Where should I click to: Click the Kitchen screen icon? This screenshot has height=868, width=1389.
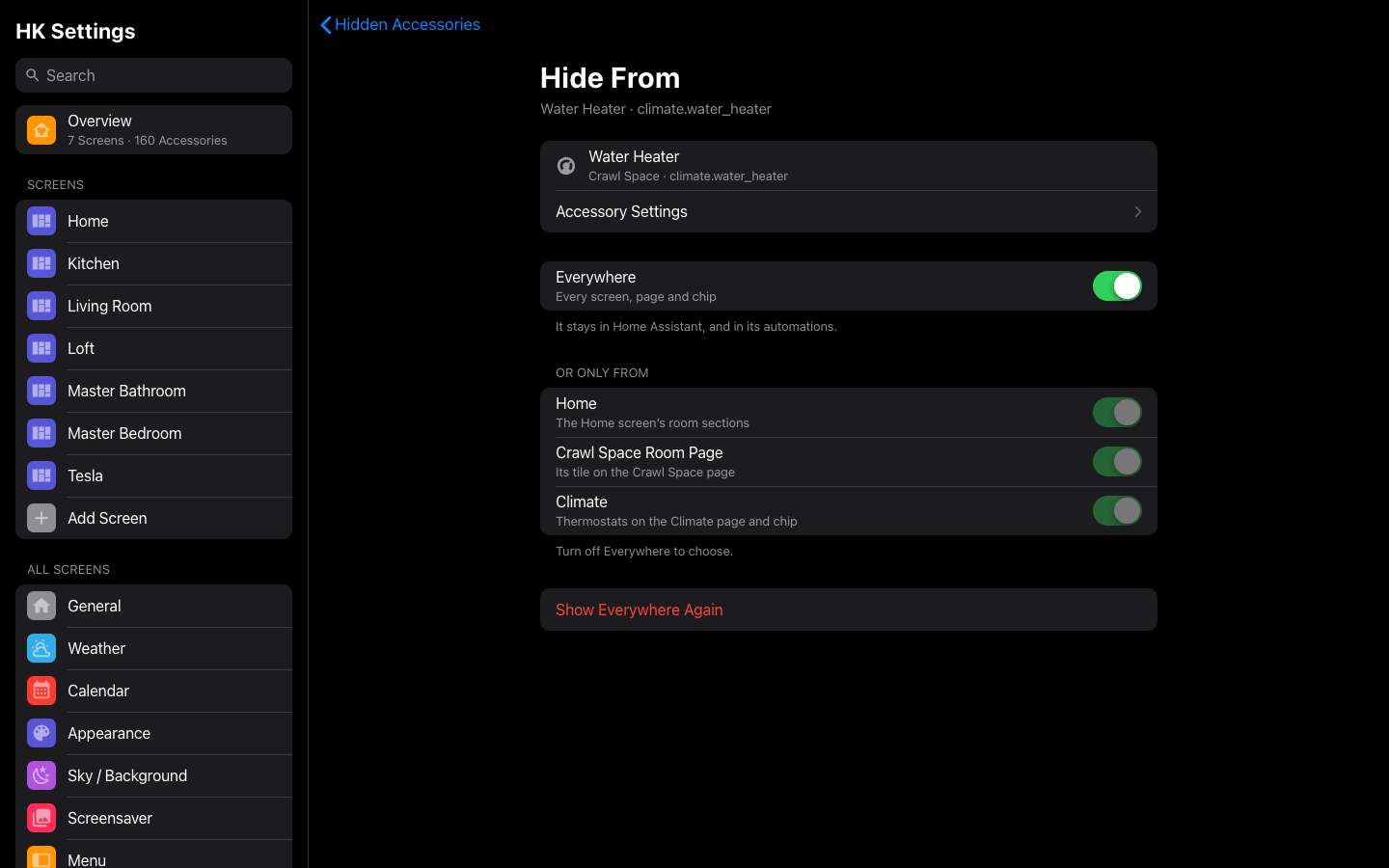click(x=41, y=263)
